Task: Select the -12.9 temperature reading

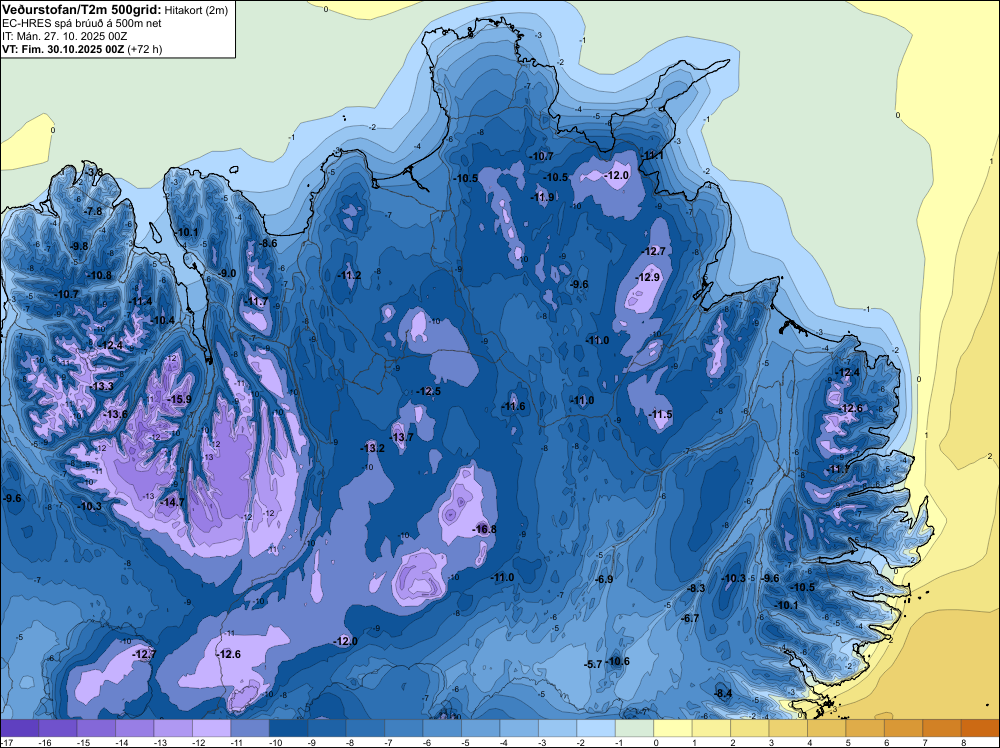Action: (648, 277)
